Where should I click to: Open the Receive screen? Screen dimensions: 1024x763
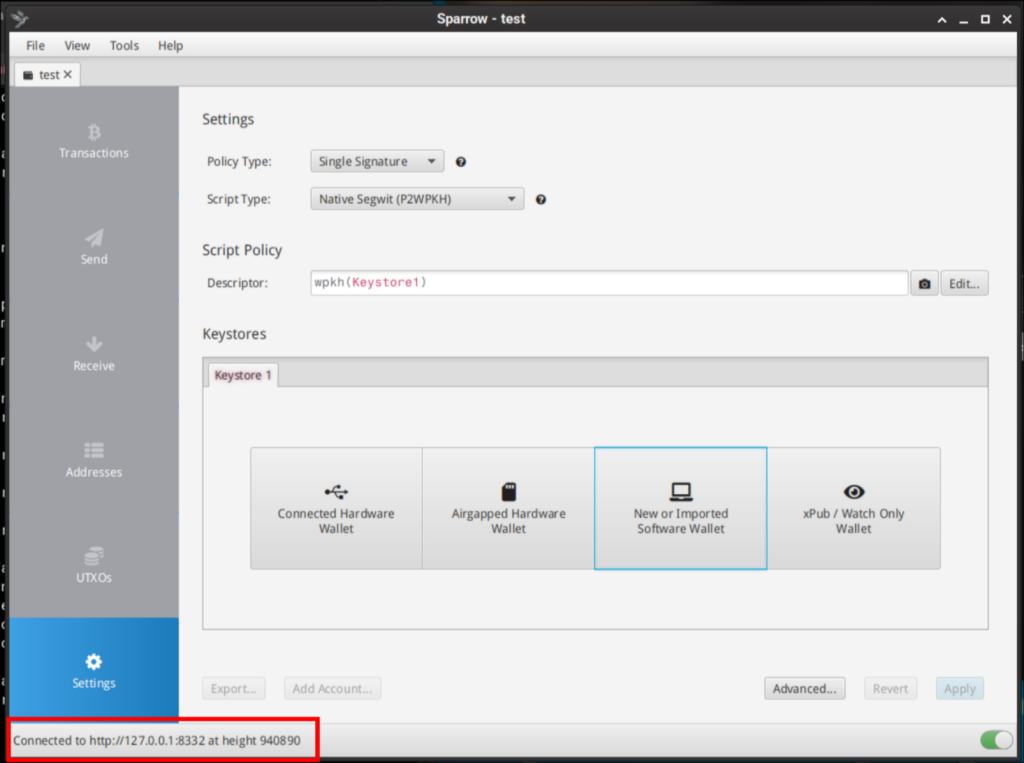(93, 352)
